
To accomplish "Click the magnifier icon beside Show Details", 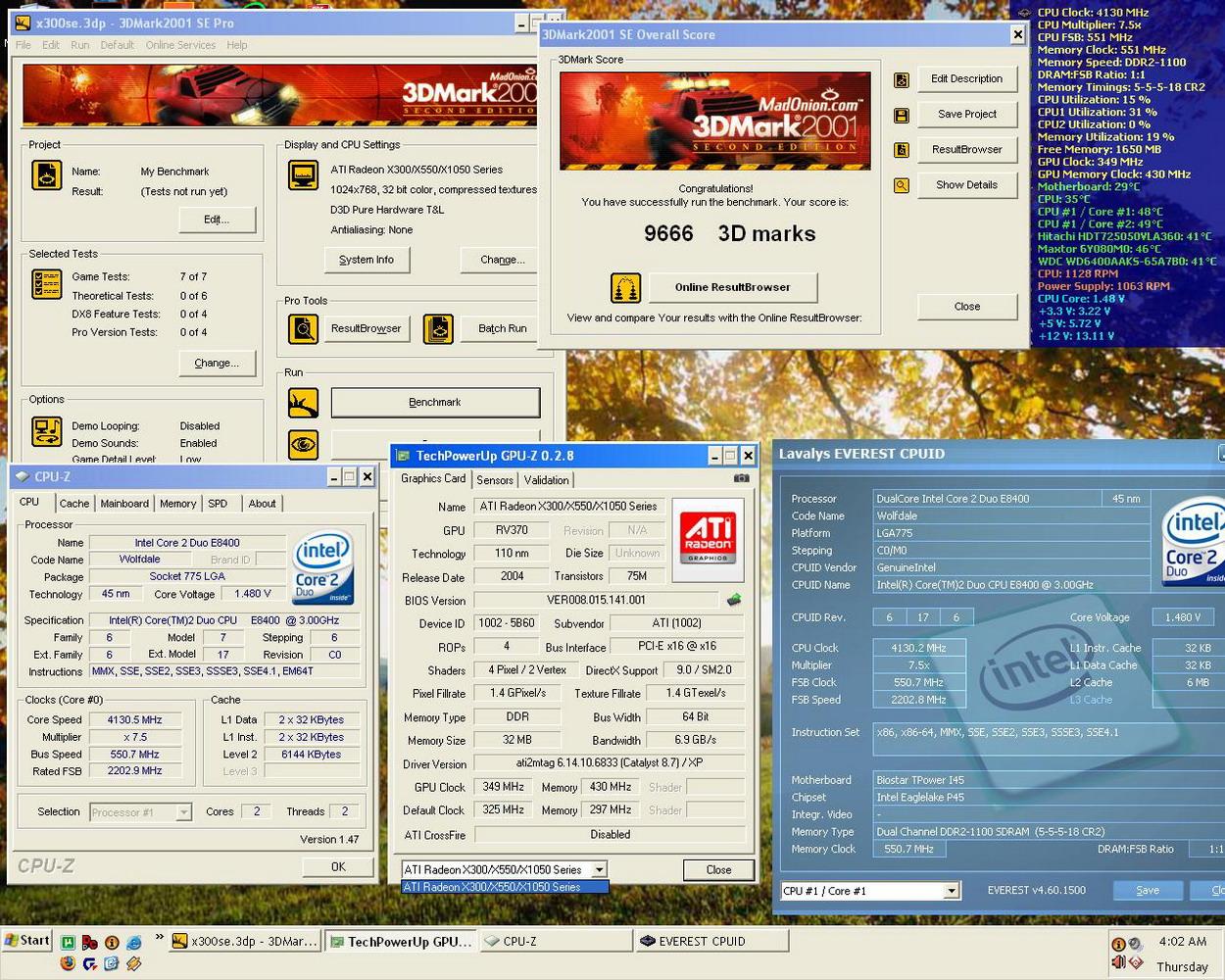I will [902, 185].
